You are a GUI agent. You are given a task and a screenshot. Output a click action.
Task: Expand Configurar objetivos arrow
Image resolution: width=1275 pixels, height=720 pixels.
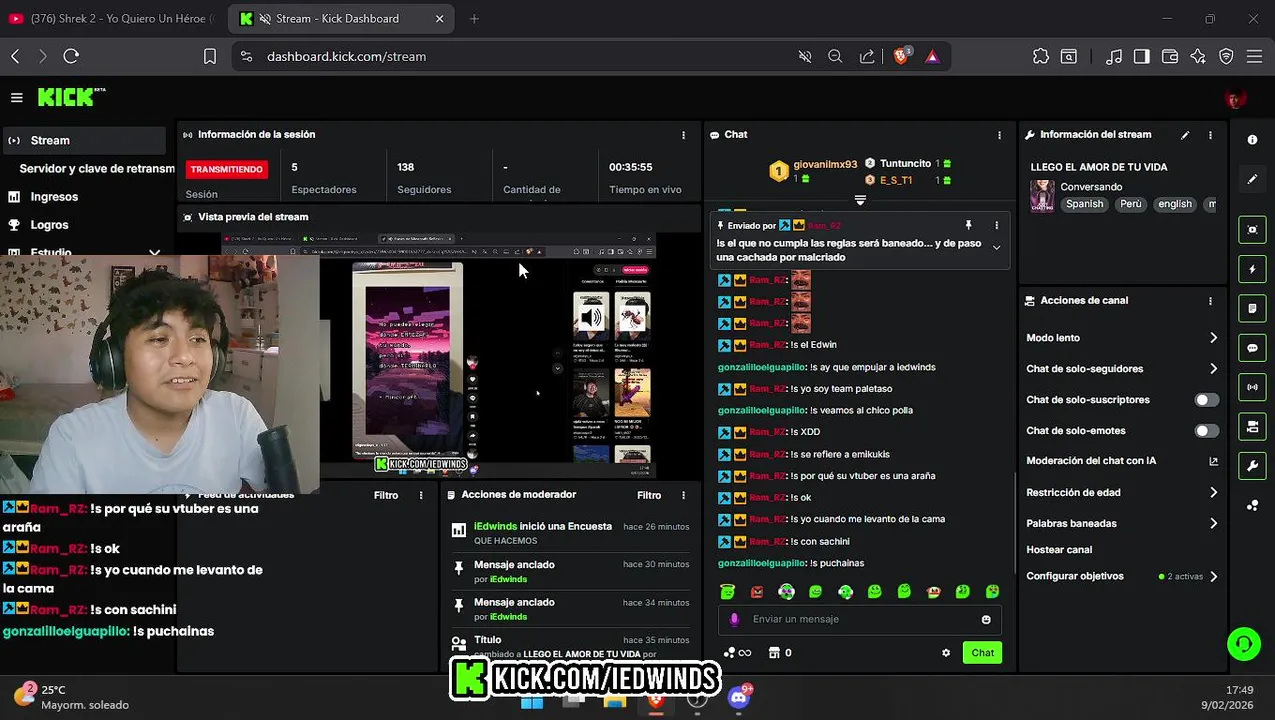tap(1213, 577)
